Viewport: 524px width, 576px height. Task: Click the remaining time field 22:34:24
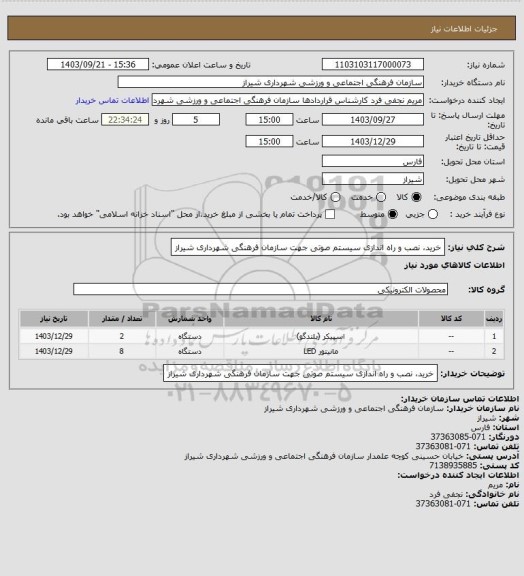click(125, 120)
